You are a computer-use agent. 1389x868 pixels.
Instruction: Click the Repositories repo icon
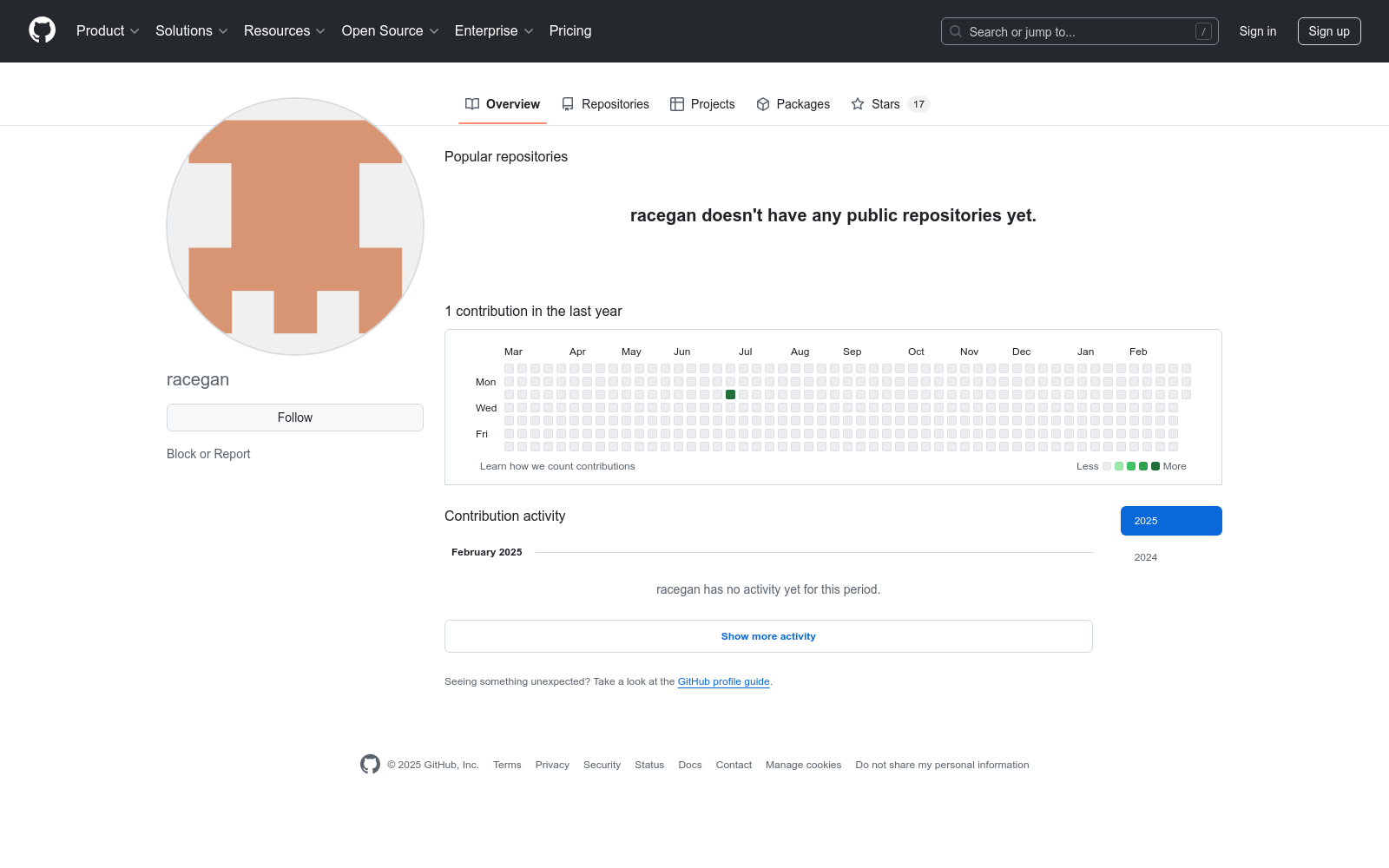(568, 104)
